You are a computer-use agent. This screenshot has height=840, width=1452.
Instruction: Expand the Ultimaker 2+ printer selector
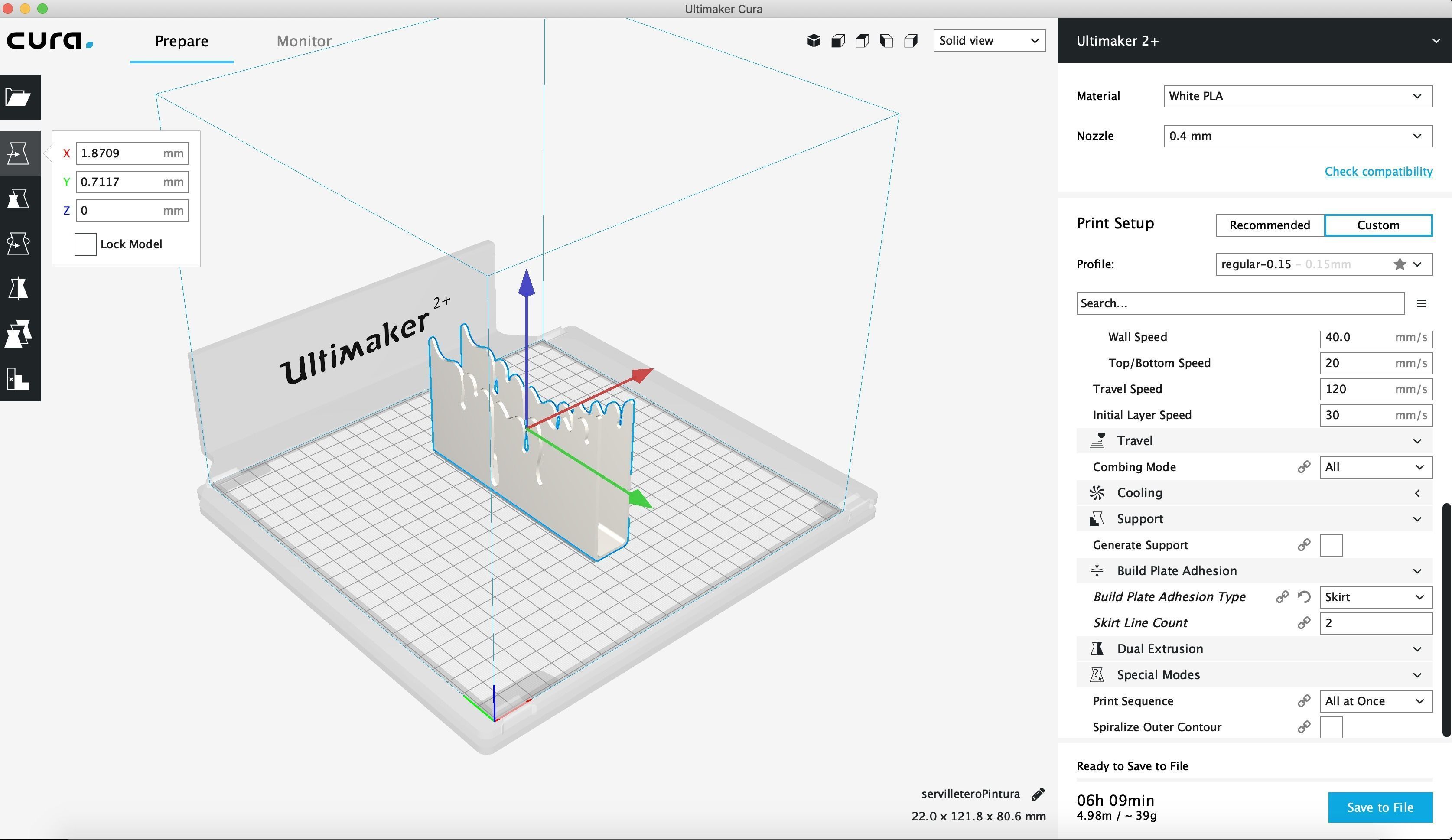[1254, 41]
